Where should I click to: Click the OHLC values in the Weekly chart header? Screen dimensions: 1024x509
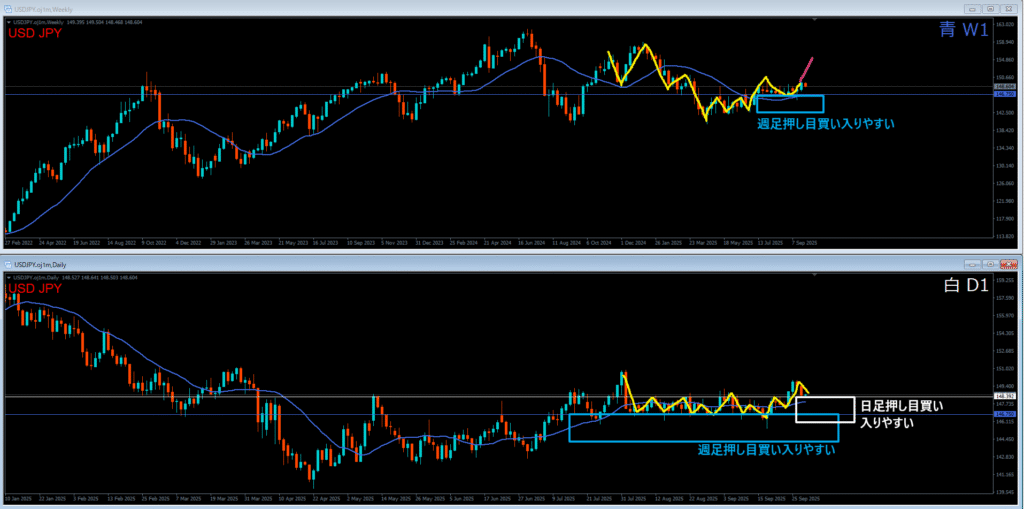point(104,22)
